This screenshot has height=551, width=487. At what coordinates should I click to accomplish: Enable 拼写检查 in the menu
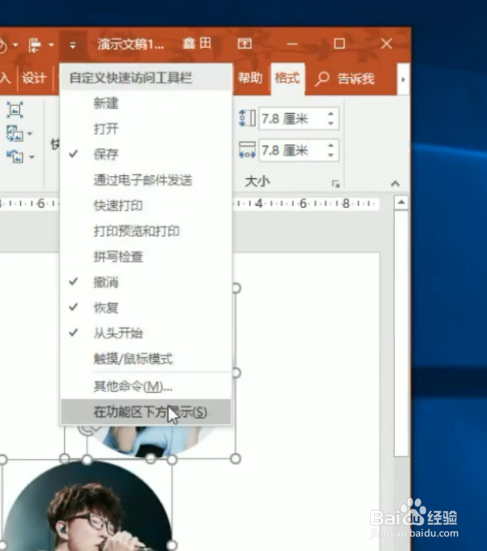[x=145, y=257]
